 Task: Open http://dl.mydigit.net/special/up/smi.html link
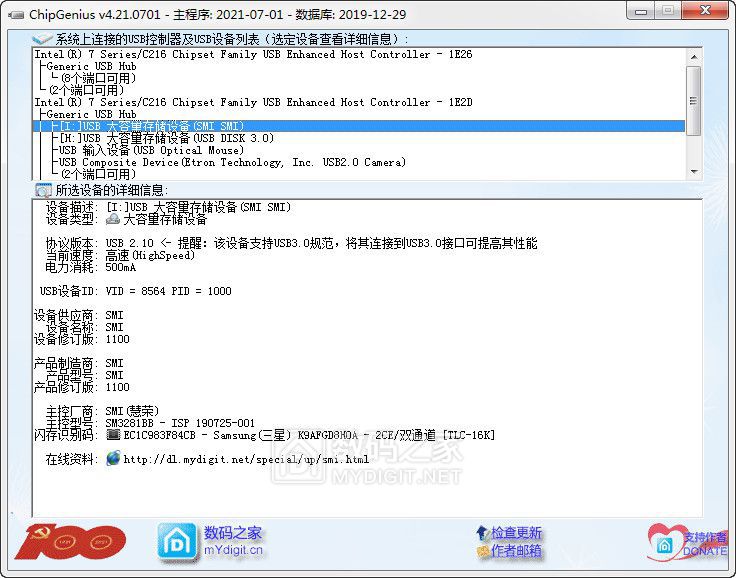click(x=246, y=459)
